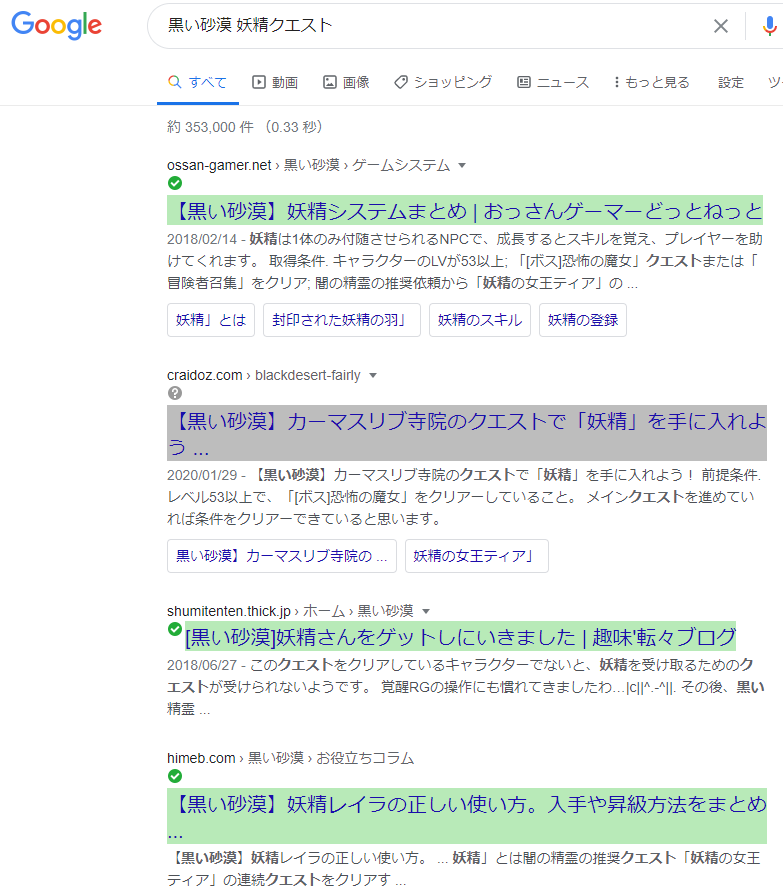Switch to the 画像 images tab
Viewport: 783px width, 895px height.
(x=346, y=82)
